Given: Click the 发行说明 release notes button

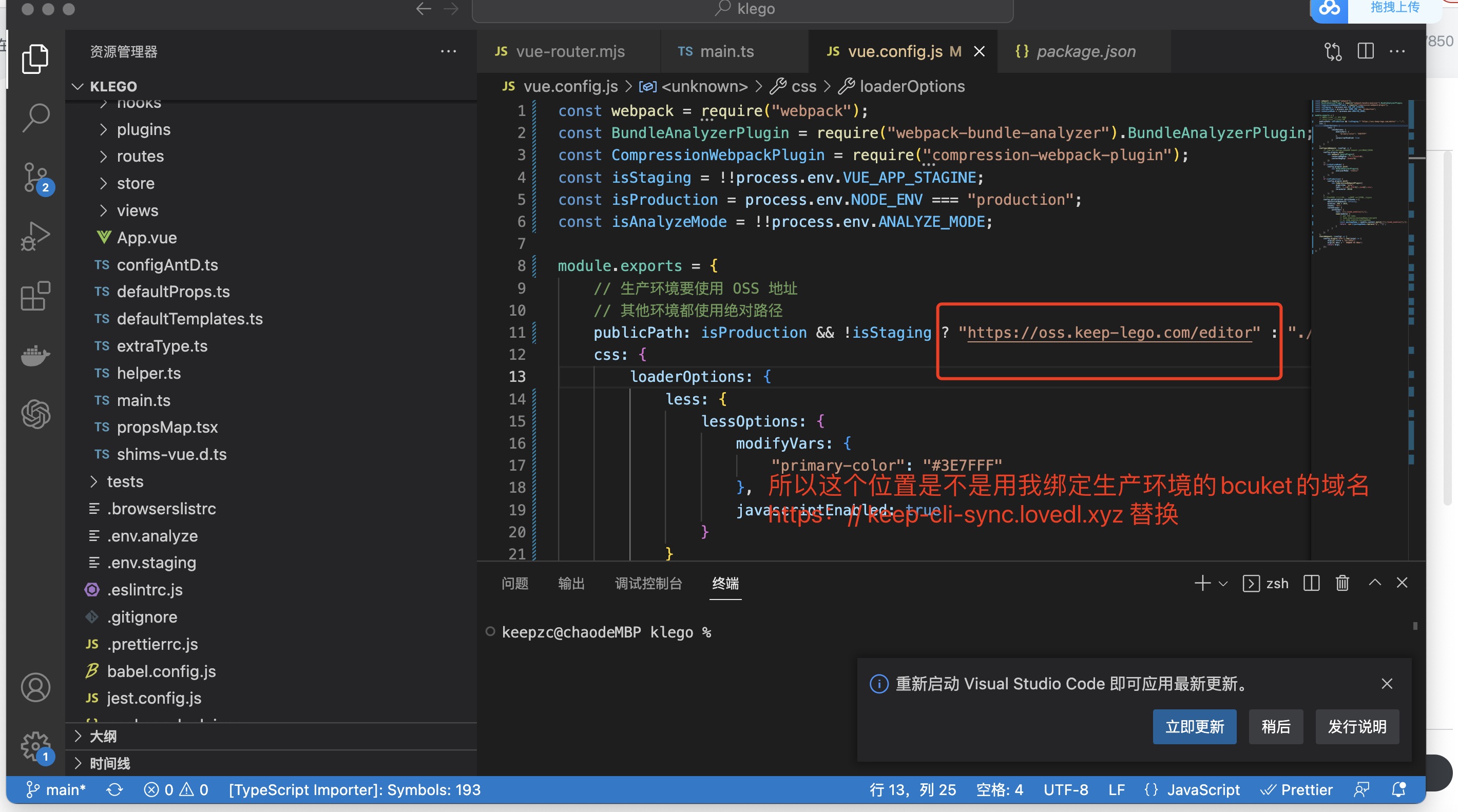Looking at the screenshot, I should [x=1357, y=727].
